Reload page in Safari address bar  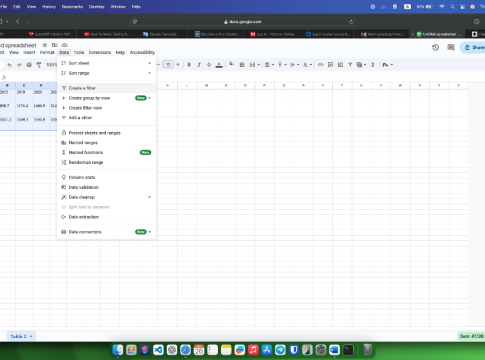(351, 22)
